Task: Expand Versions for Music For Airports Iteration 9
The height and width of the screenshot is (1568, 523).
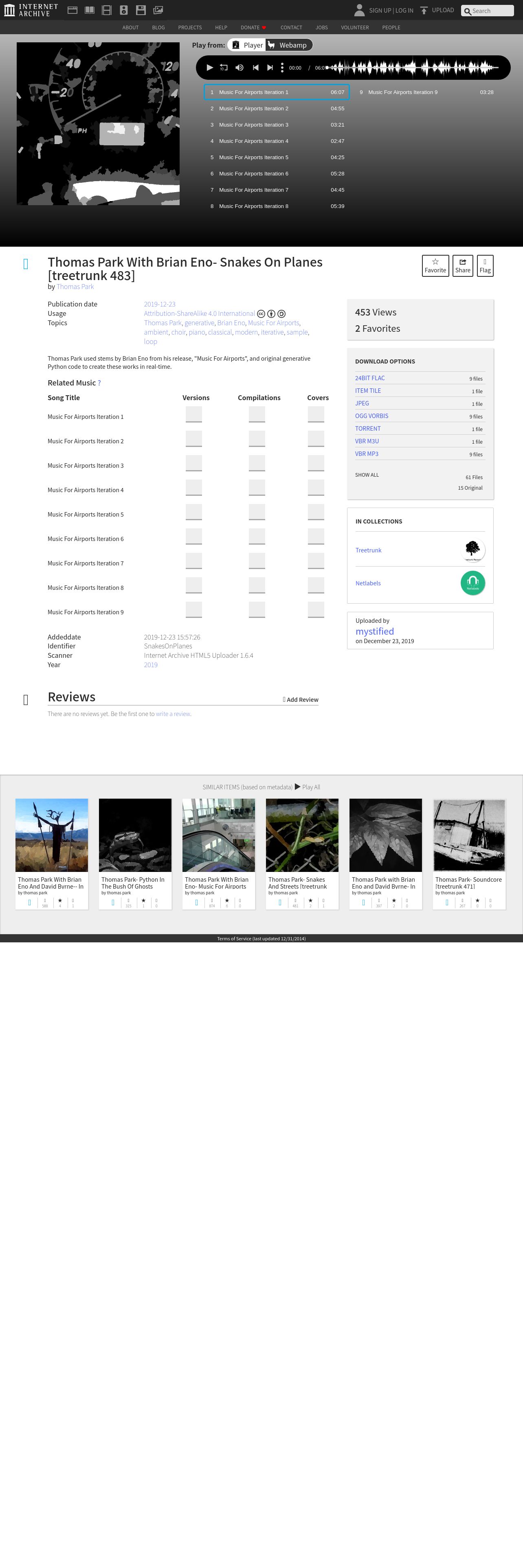Action: pyautogui.click(x=193, y=609)
